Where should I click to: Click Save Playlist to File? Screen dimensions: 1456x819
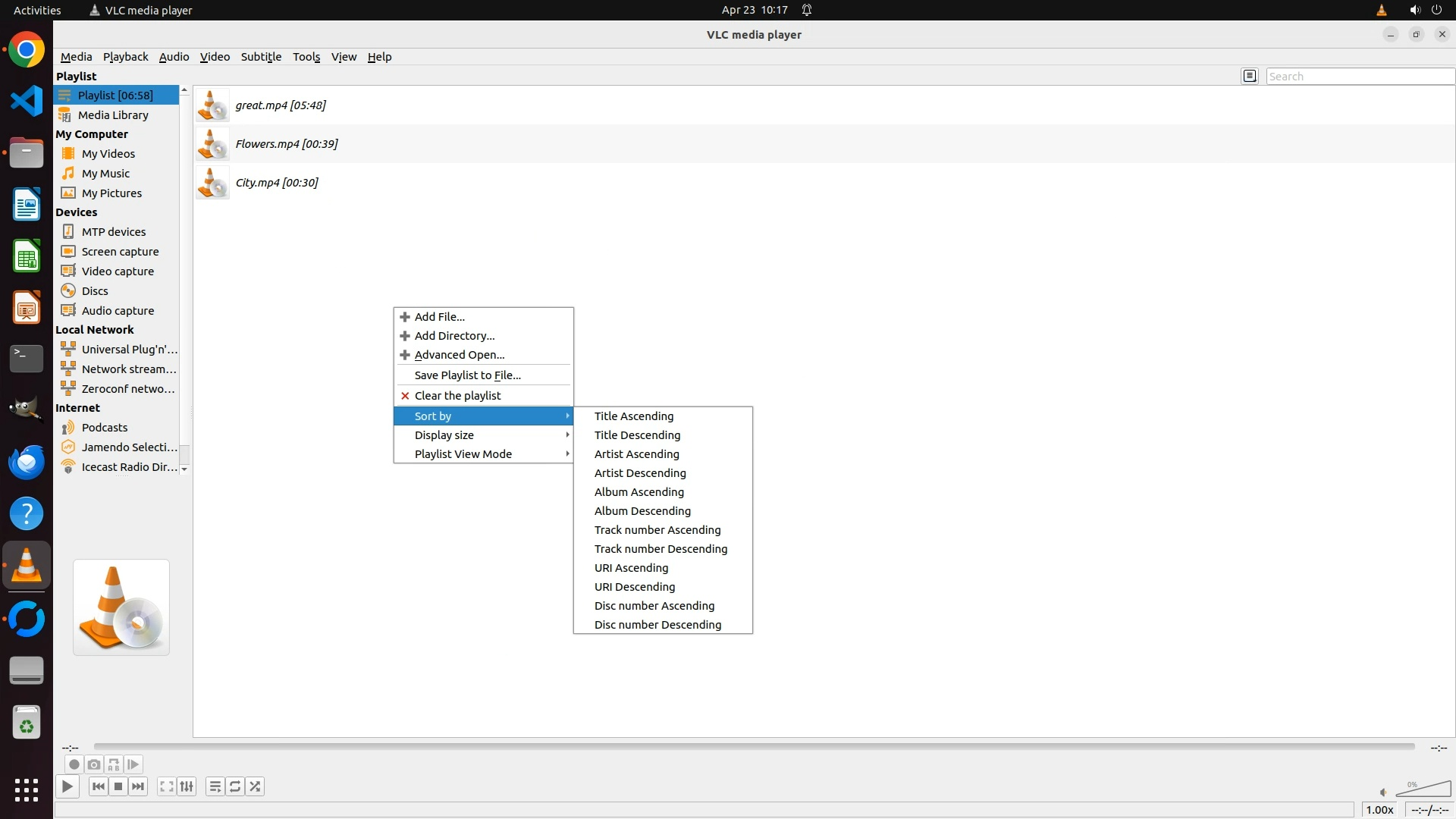(x=467, y=375)
